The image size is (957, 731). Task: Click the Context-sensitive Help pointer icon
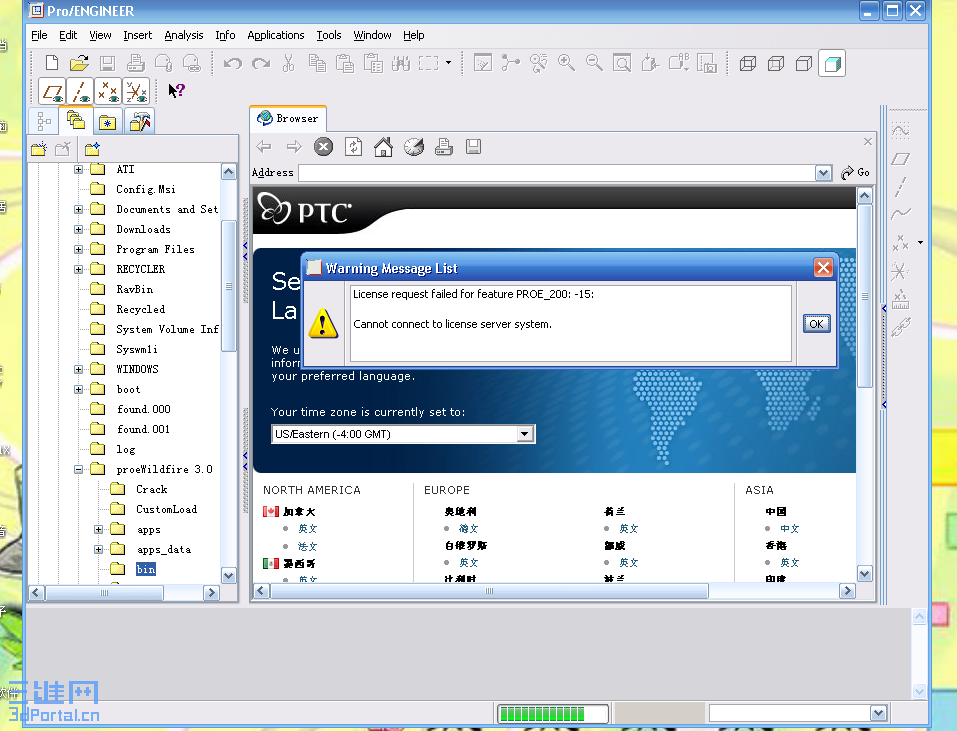[176, 91]
